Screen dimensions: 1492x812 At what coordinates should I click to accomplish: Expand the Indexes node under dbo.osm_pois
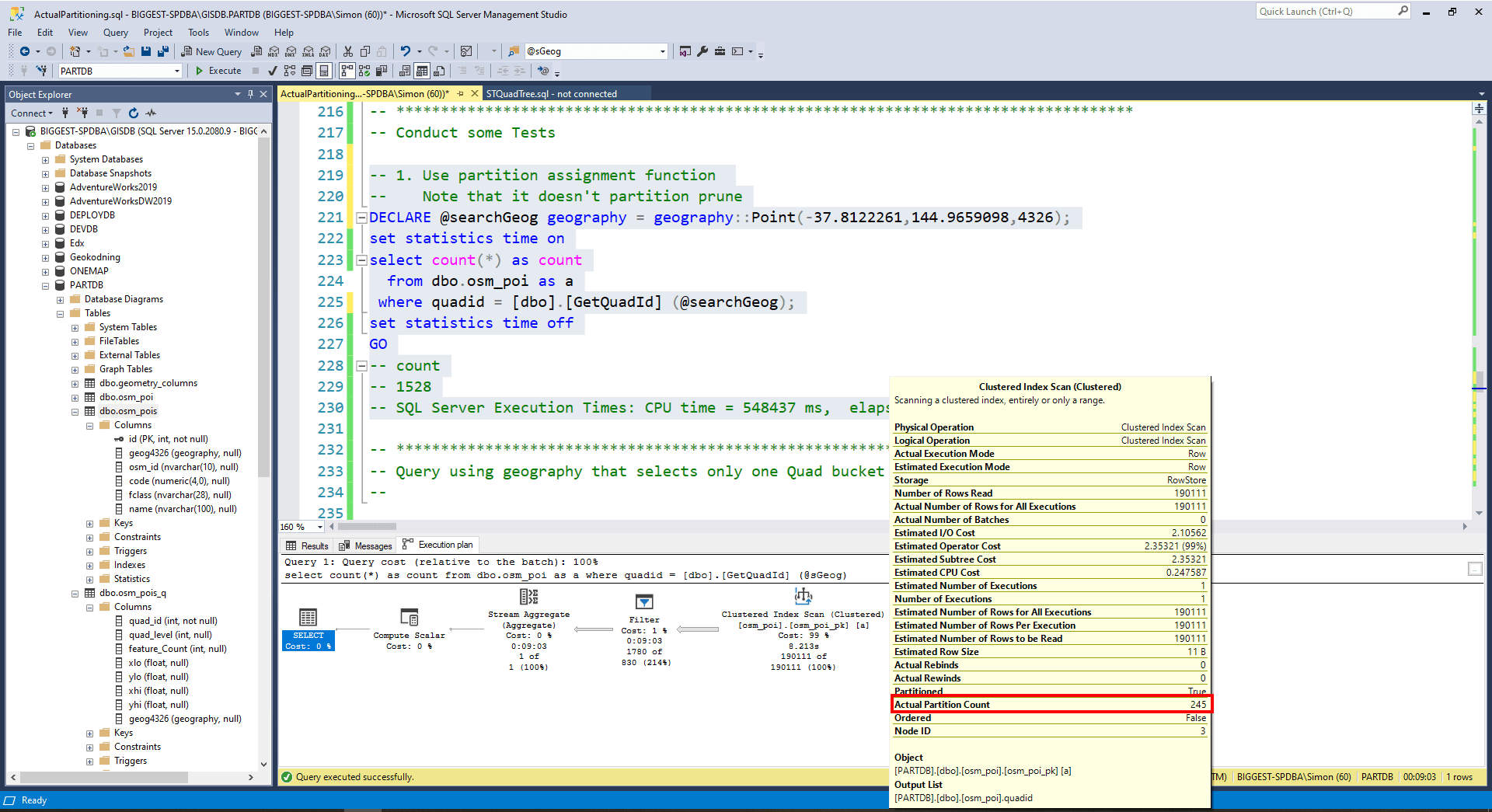tap(89, 565)
